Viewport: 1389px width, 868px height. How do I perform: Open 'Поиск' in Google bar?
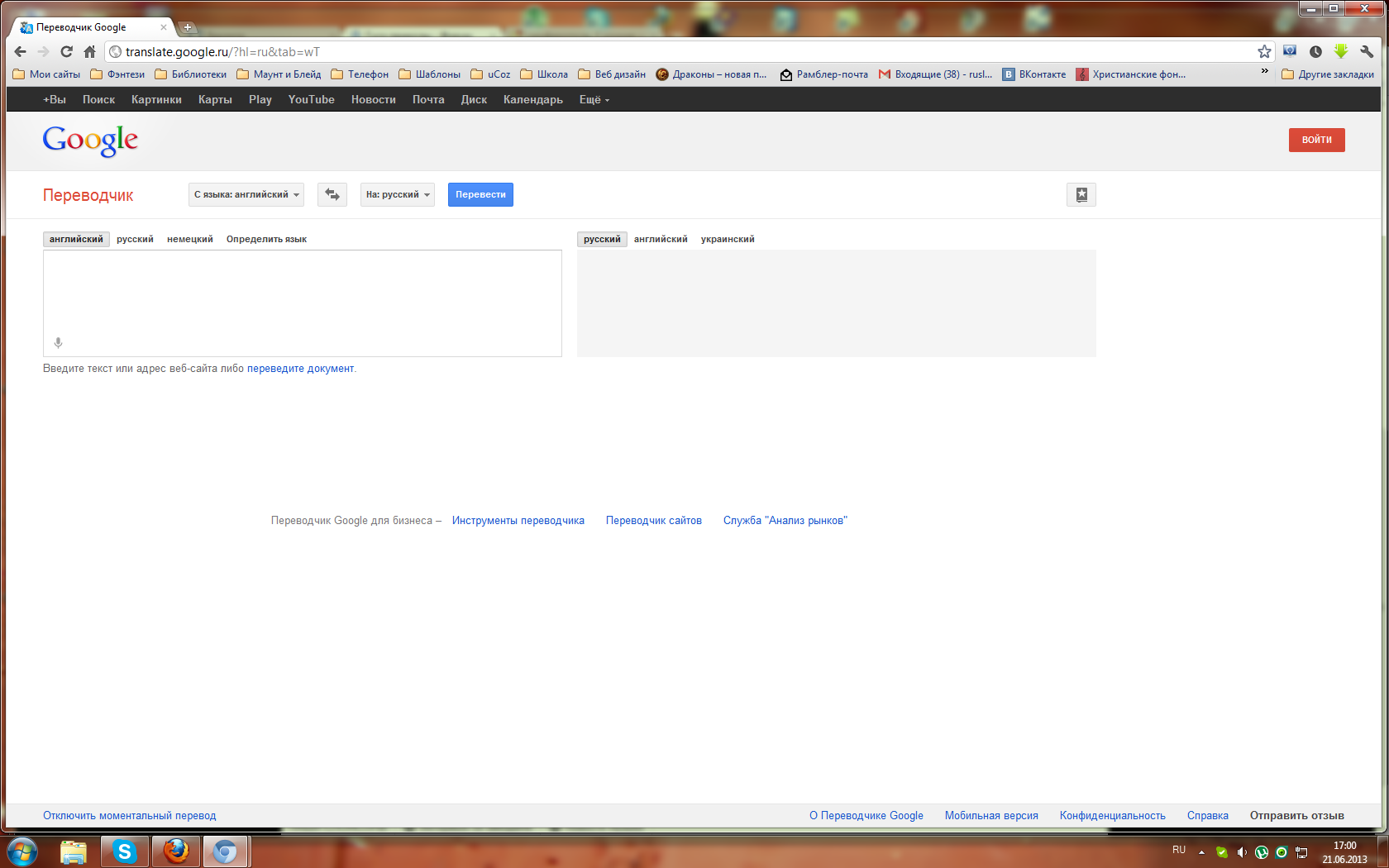pyautogui.click(x=98, y=99)
